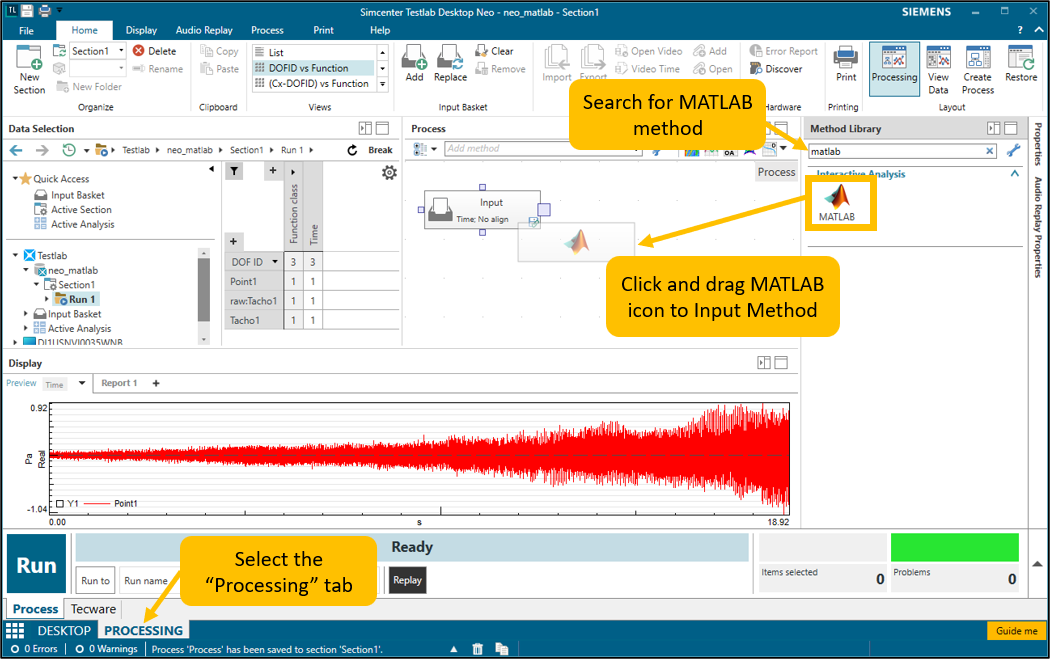Screen dimensions: 1051x659
Task: Click the green Problems status indicator
Action: tap(954, 547)
